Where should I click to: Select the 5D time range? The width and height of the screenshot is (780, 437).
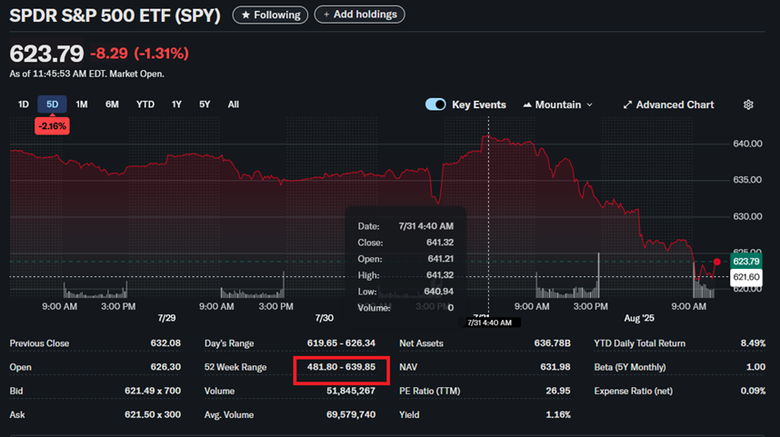52,105
